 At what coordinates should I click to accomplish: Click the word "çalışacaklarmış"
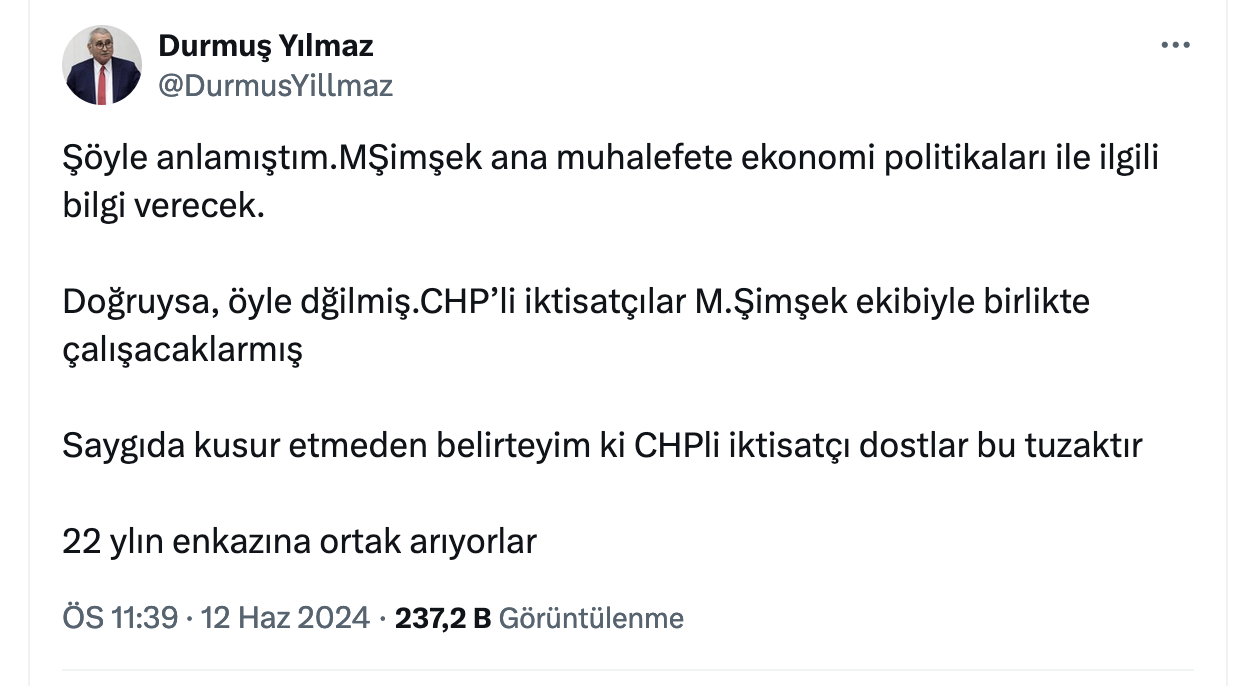click(182, 351)
